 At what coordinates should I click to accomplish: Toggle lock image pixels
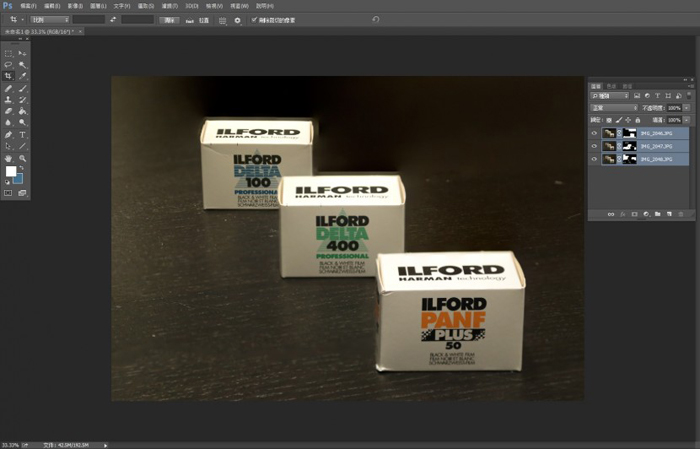619,120
